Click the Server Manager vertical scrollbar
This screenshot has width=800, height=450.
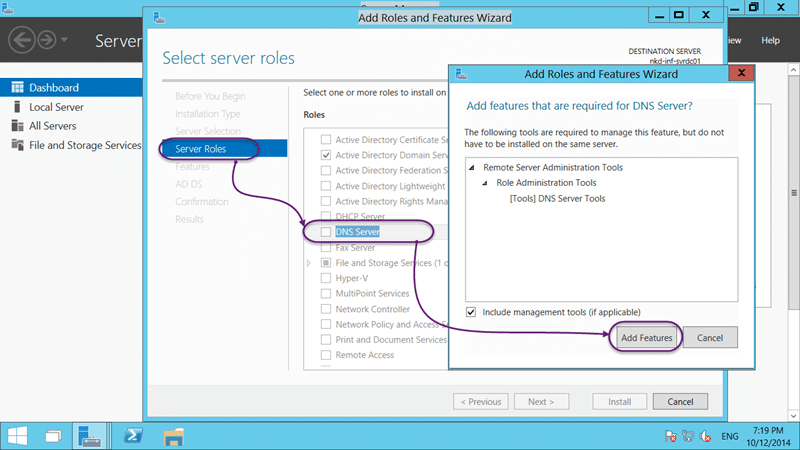click(793, 193)
